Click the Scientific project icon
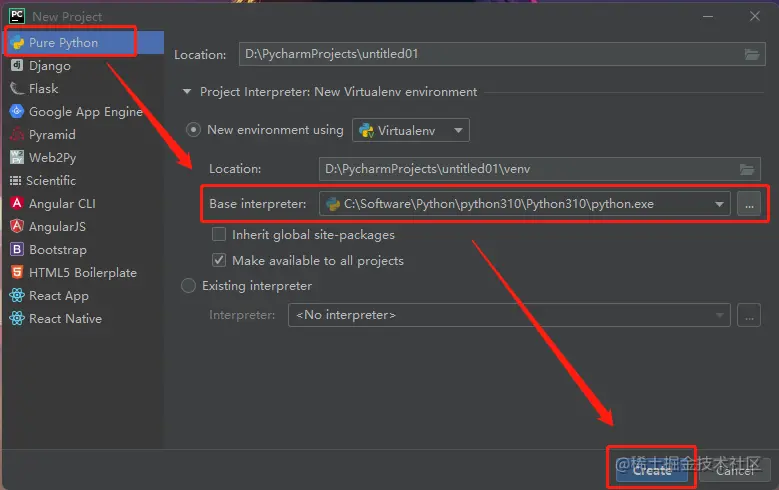779x490 pixels. (x=15, y=180)
